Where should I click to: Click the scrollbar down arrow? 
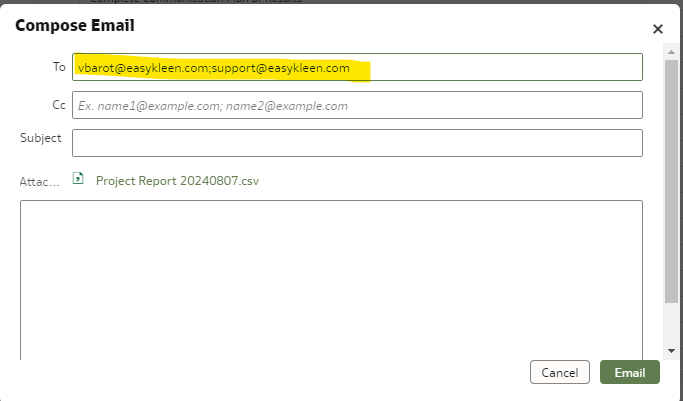[x=671, y=351]
